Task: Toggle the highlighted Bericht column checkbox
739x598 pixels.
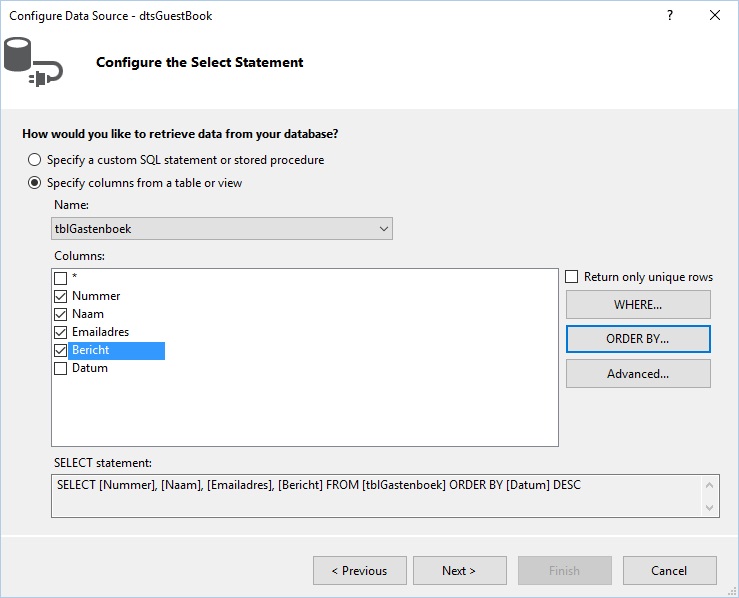Action: tap(60, 350)
